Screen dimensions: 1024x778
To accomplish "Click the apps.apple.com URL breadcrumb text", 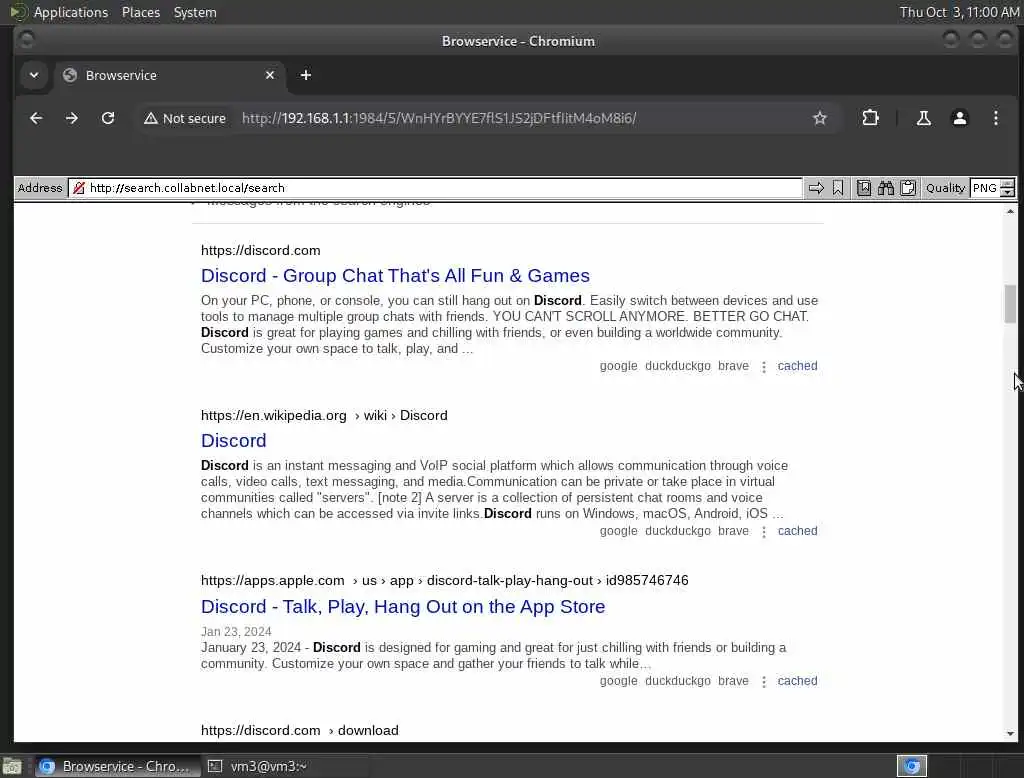I will (444, 581).
